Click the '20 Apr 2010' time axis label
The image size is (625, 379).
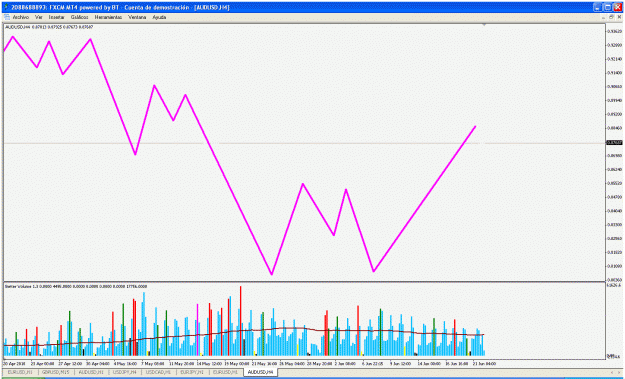(14, 364)
